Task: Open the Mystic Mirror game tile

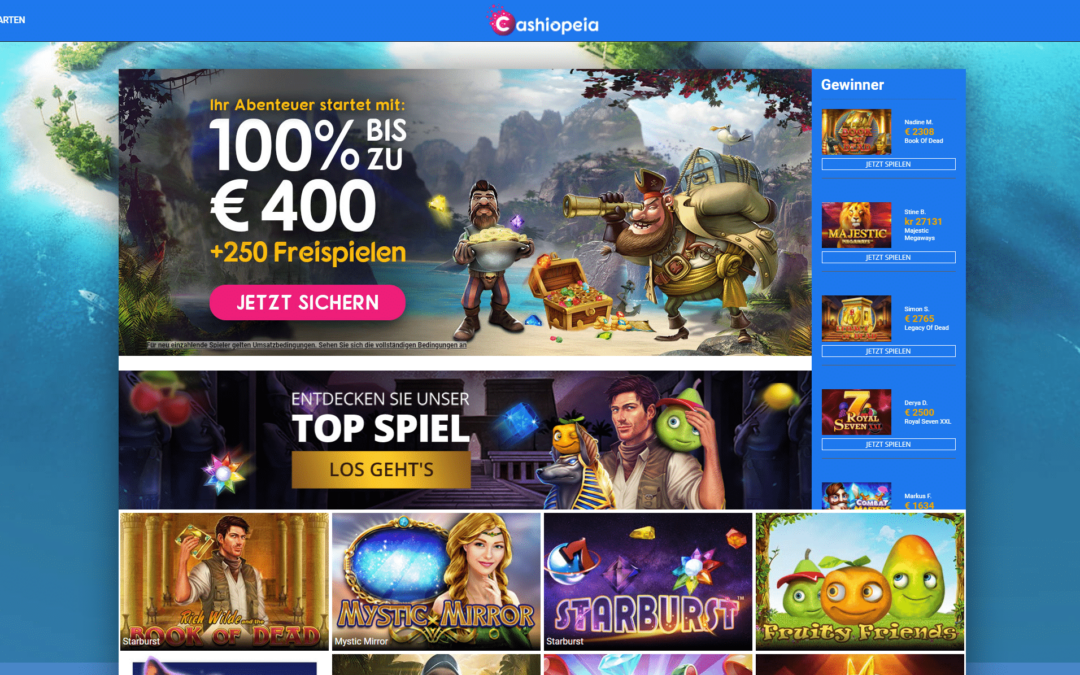Action: (436, 581)
